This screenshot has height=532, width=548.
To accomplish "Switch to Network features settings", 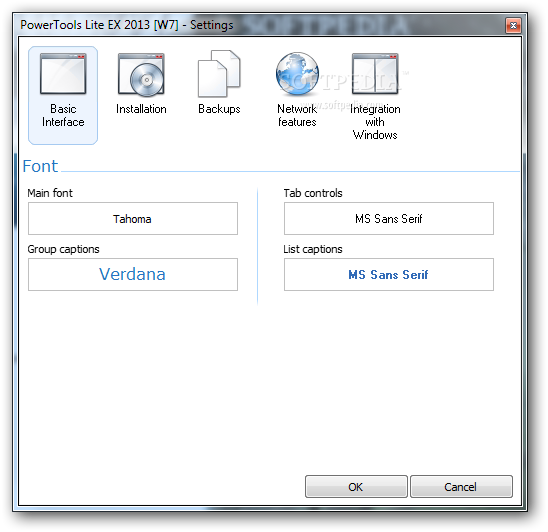I will [297, 90].
